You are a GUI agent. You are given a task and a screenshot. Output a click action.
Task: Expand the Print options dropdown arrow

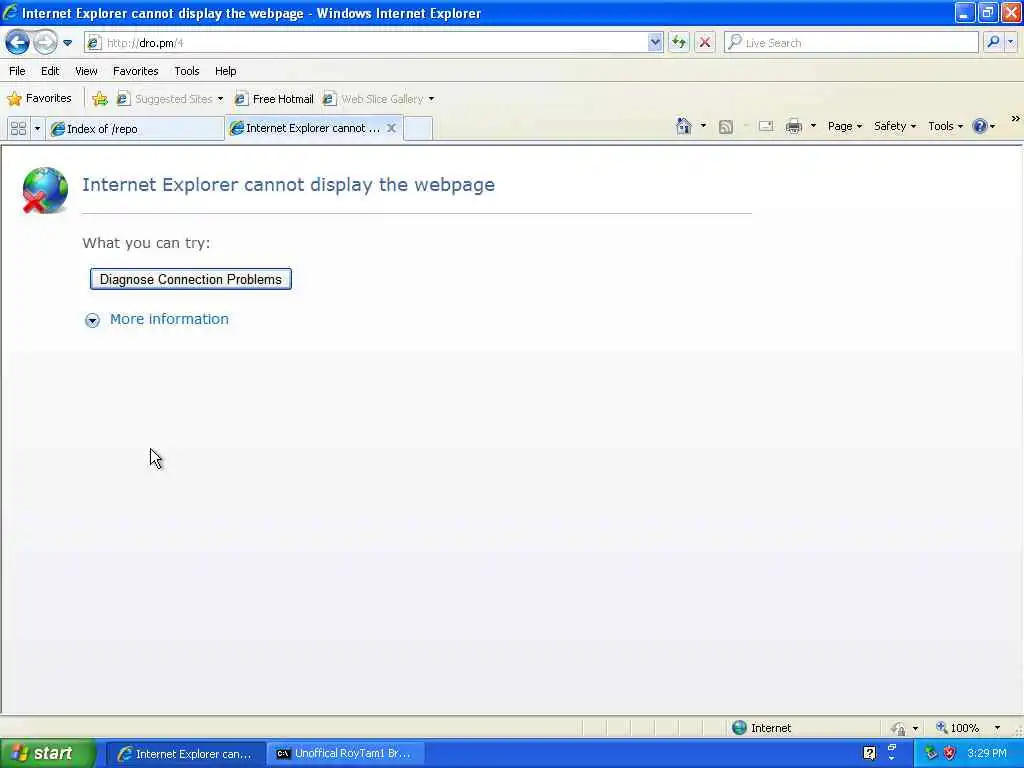(813, 126)
